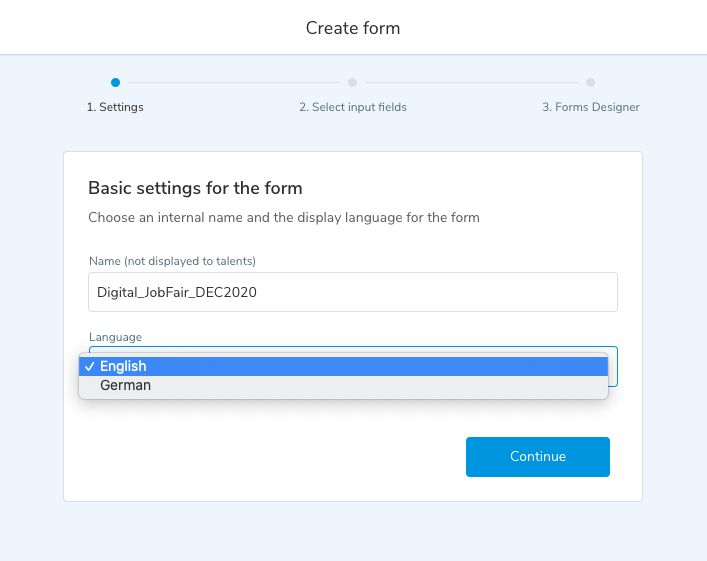Viewport: 707px width, 561px height.
Task: Jump to '2. Select input fields' step
Action: pyautogui.click(x=352, y=107)
